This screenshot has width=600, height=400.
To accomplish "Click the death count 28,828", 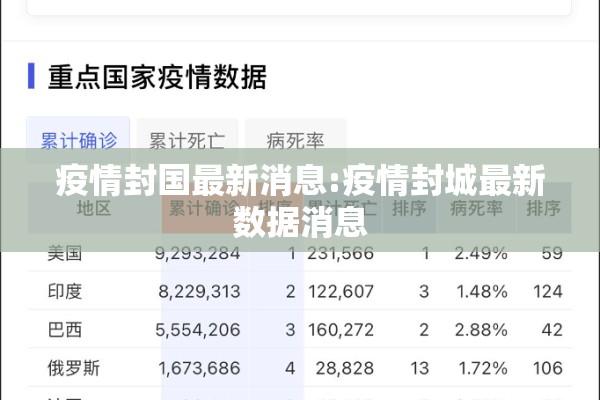I will coord(345,368).
